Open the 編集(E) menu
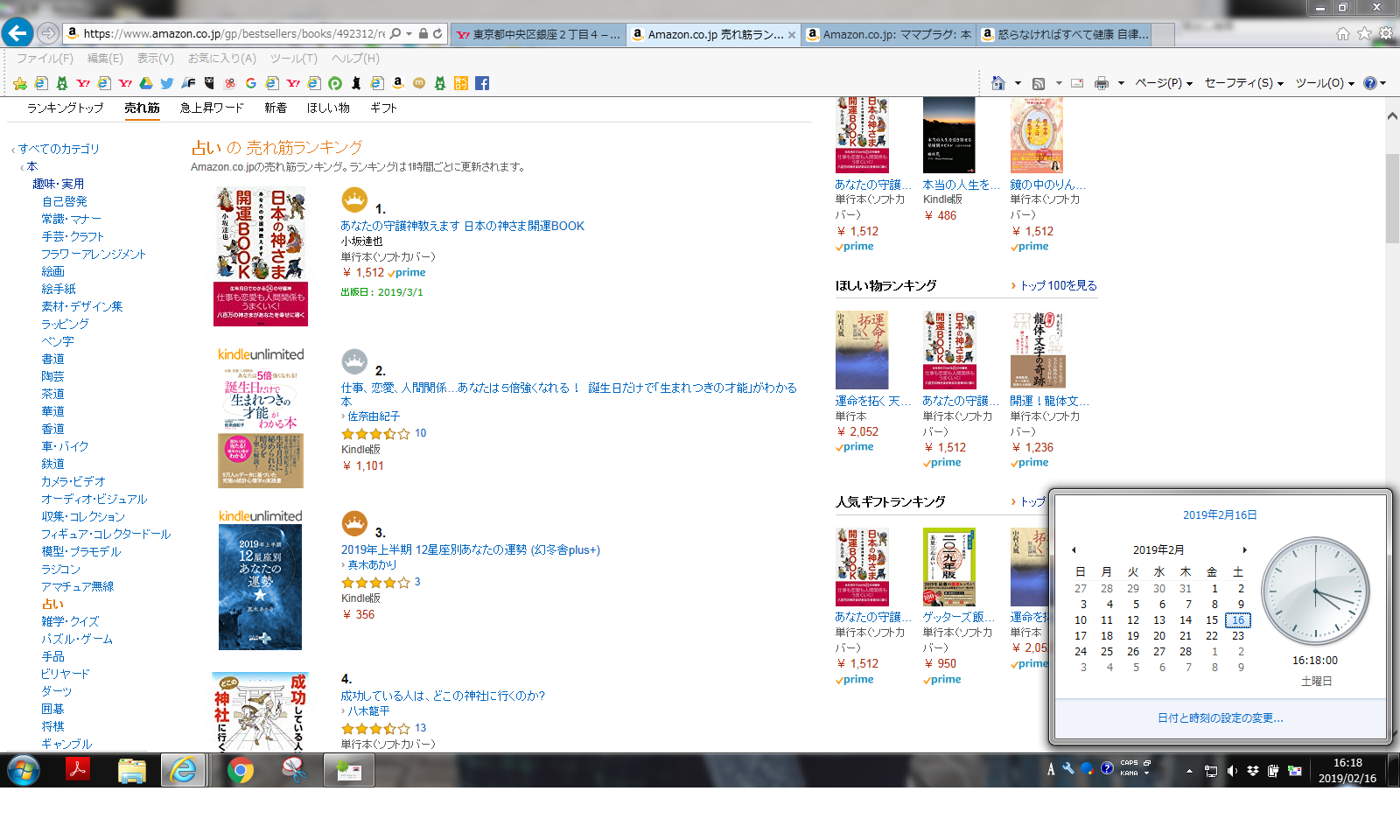The height and width of the screenshot is (840, 1400). [x=105, y=59]
